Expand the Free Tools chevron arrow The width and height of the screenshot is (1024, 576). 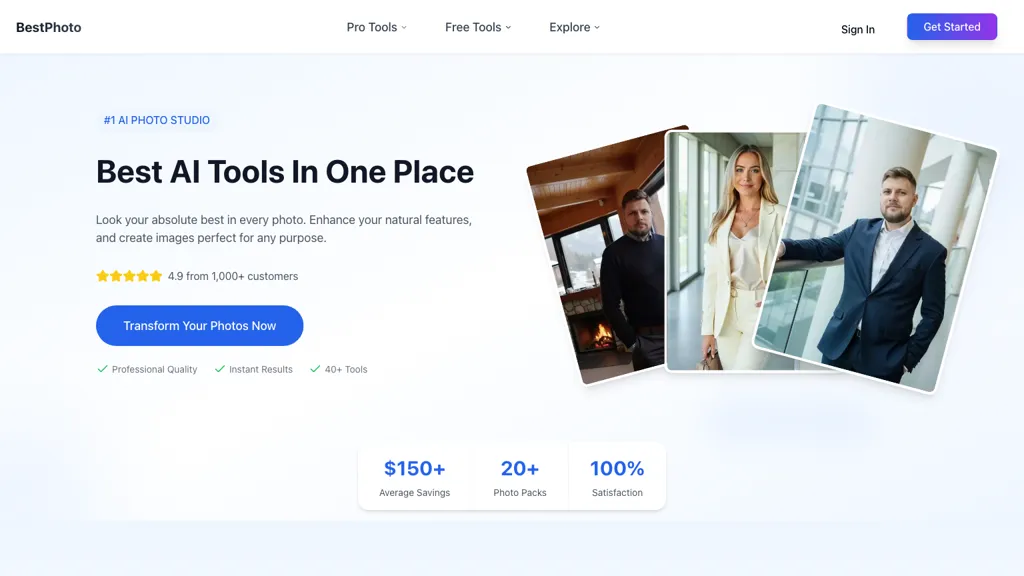coord(508,28)
